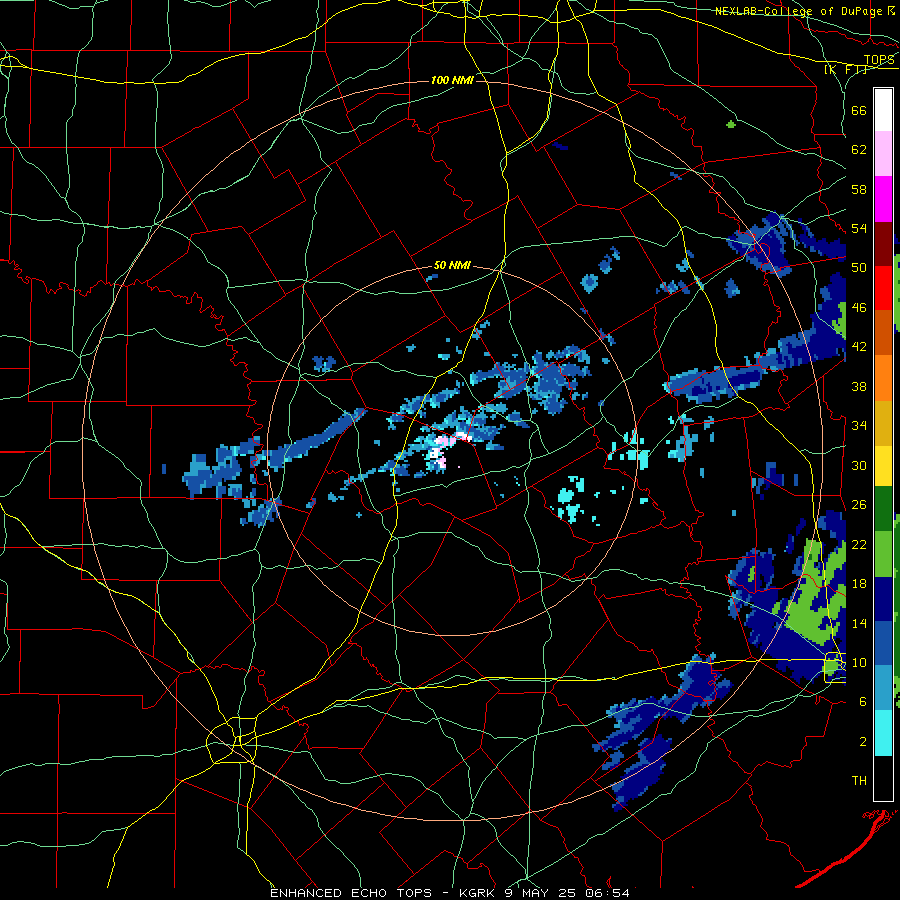Screen dimensions: 900x900
Task: Click the gold legend color band
Action: [x=883, y=423]
